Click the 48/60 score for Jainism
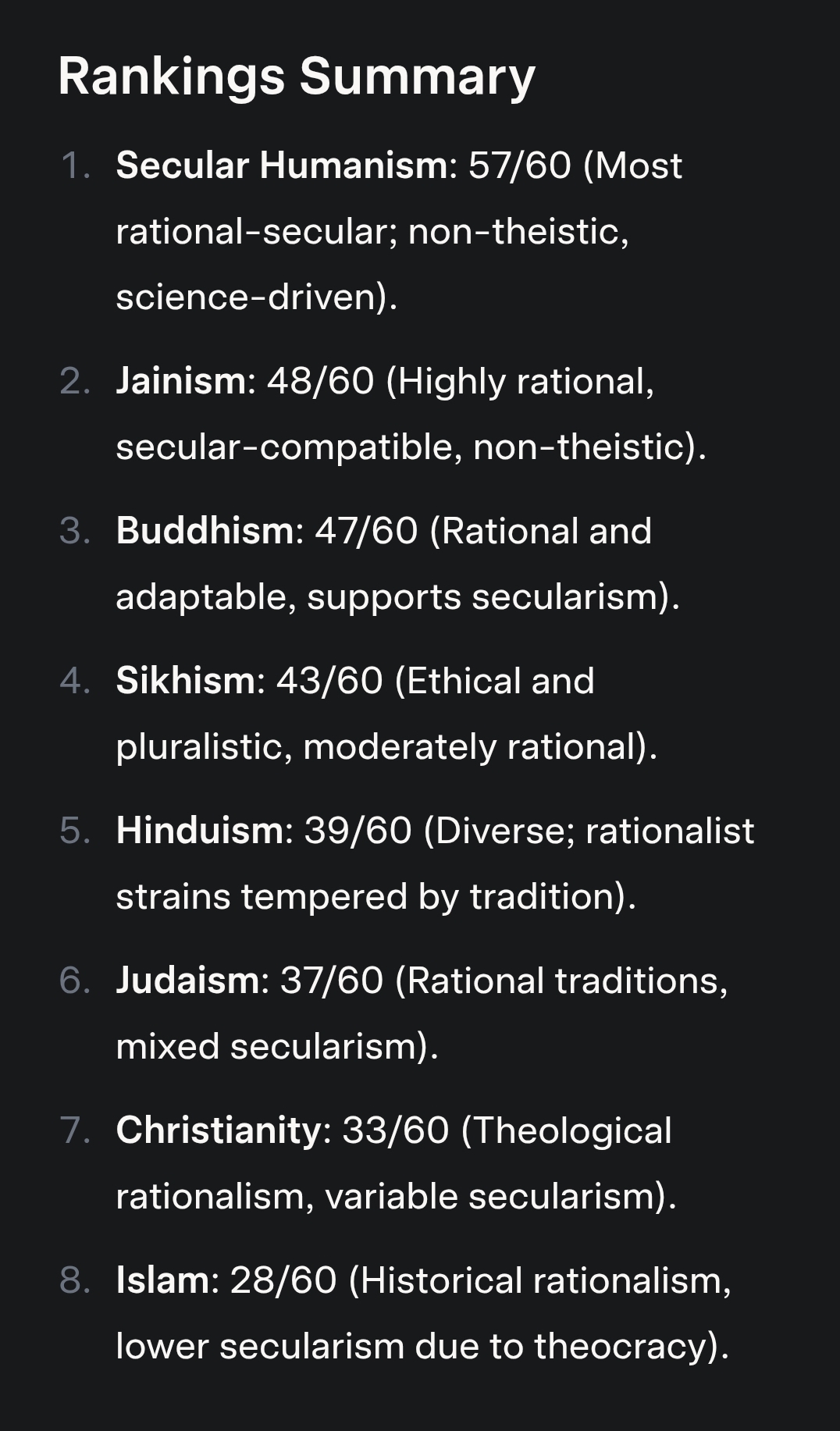Screen dimensions: 840x1431 coord(320,381)
